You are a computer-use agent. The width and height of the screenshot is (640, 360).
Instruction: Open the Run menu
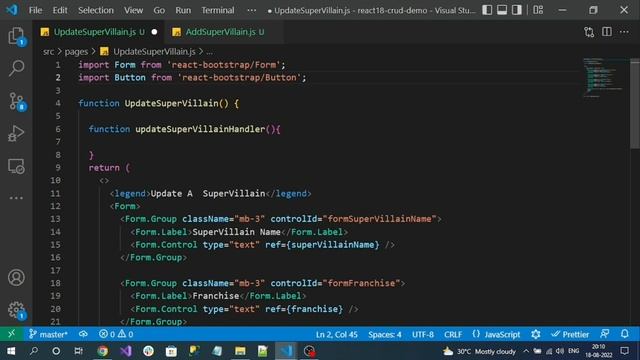183,10
